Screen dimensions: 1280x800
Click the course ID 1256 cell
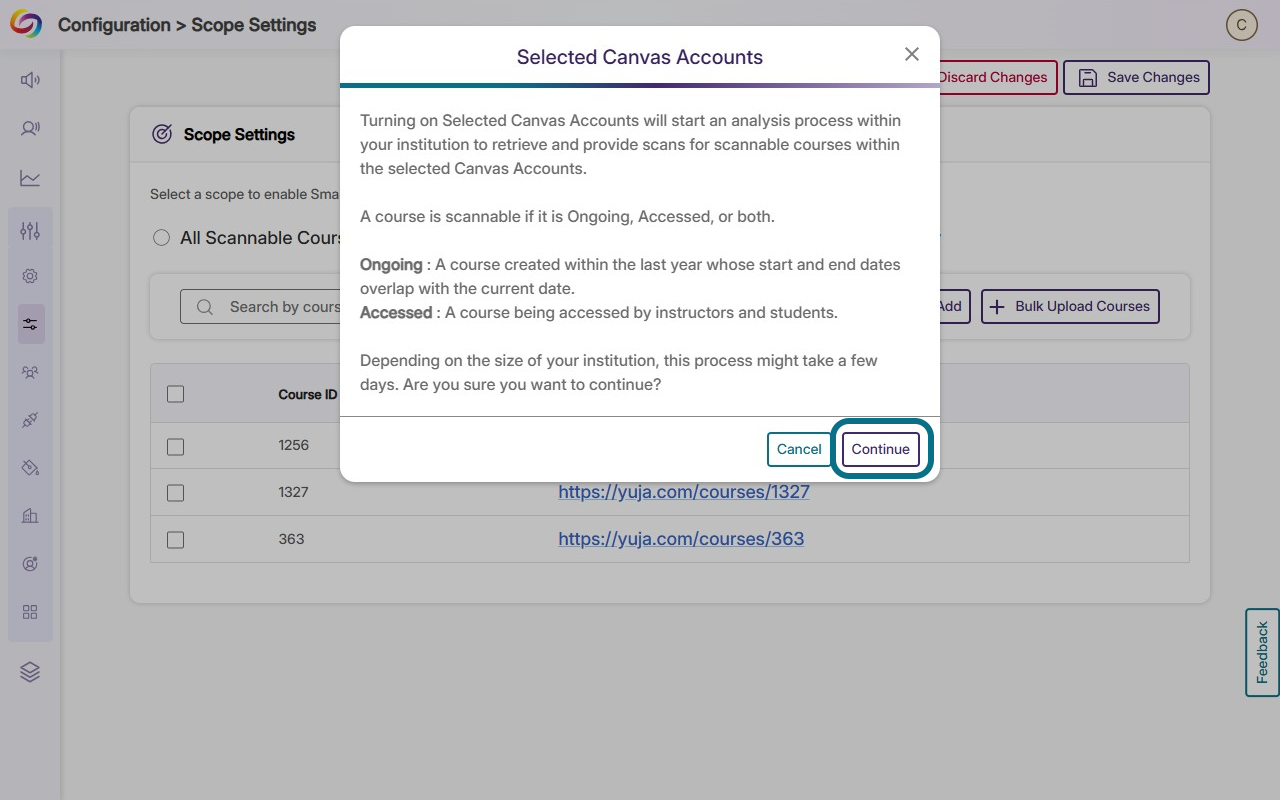click(x=294, y=445)
